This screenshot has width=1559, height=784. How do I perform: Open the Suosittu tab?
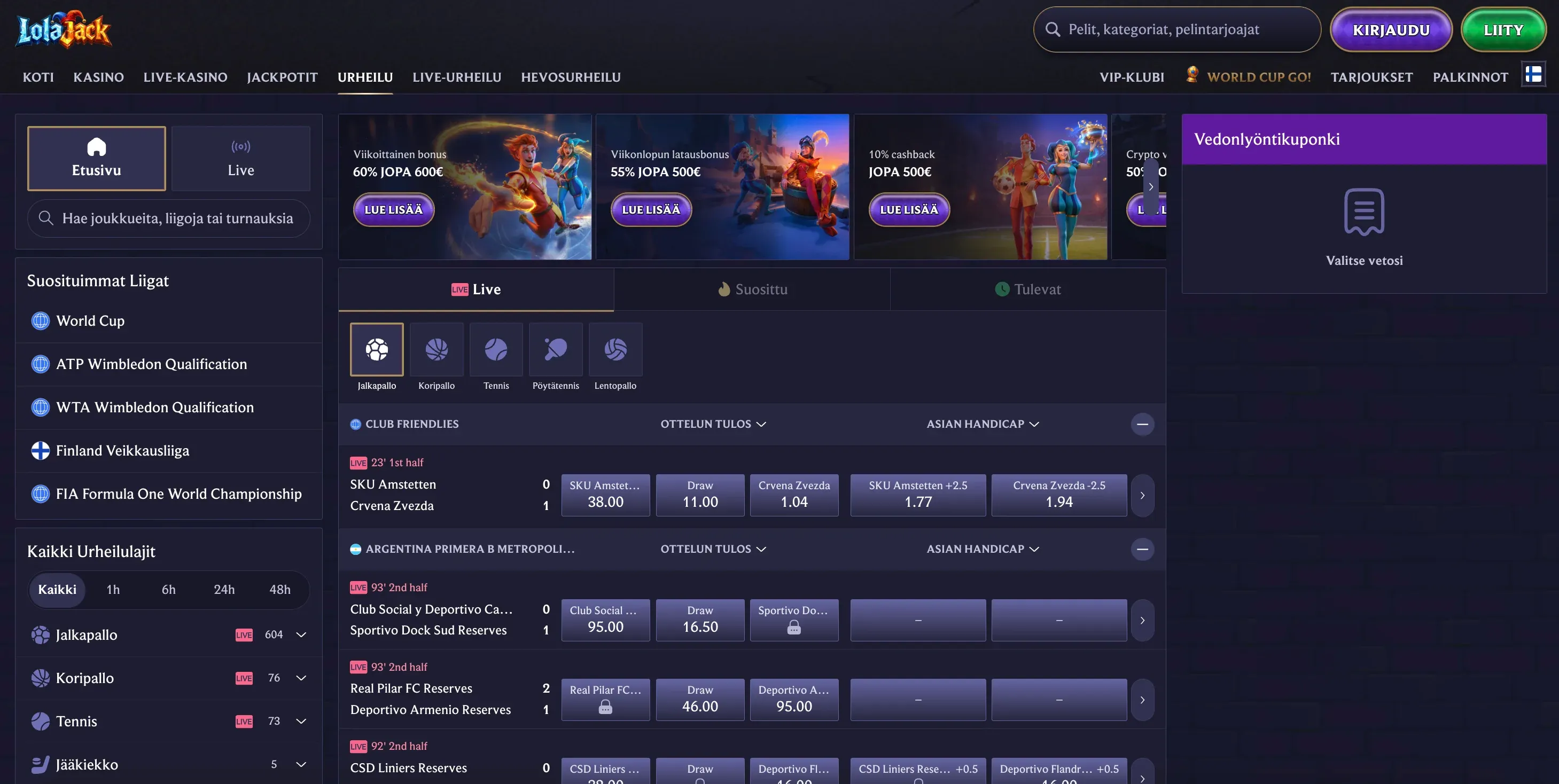[752, 289]
